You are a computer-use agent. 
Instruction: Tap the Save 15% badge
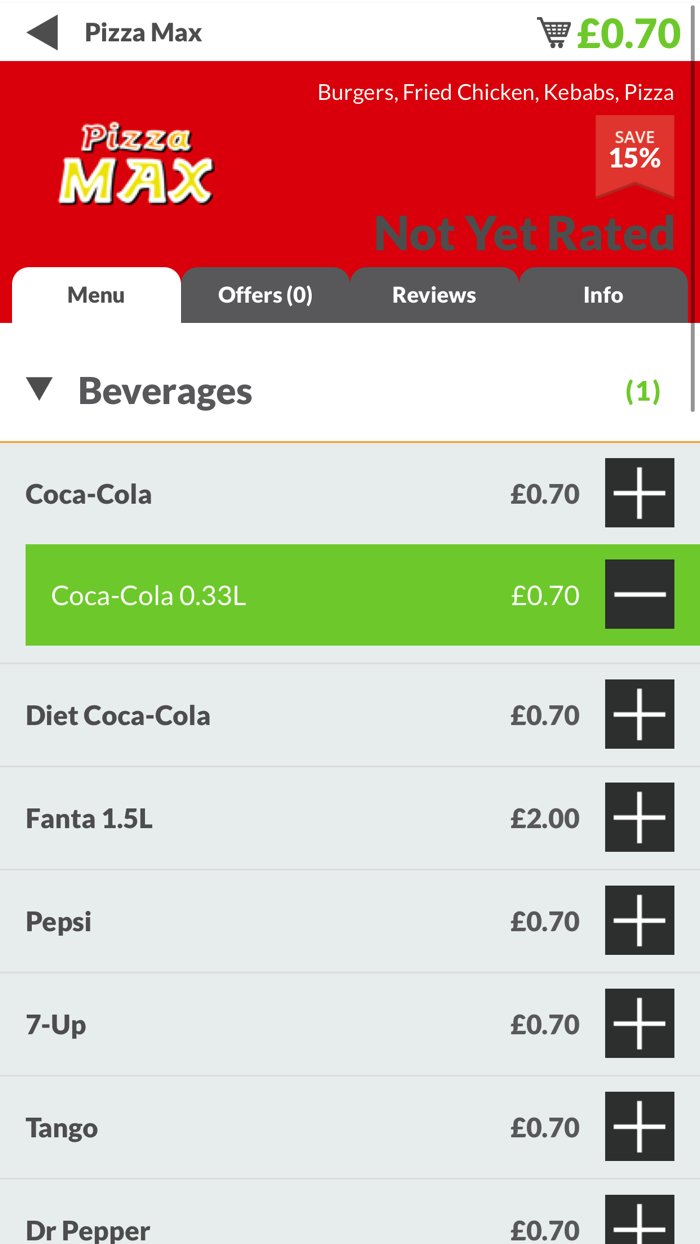(635, 153)
